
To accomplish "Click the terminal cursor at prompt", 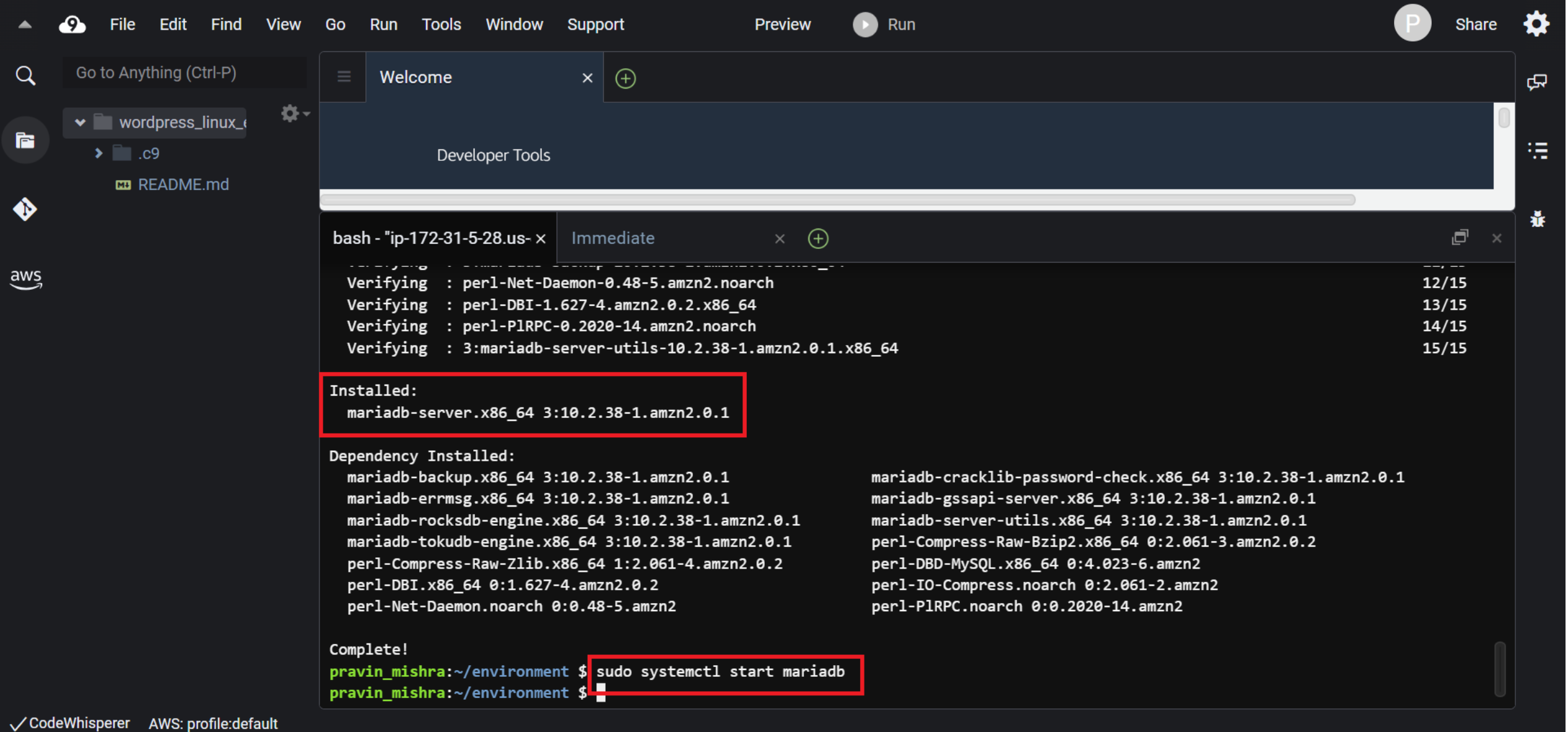I will (601, 693).
